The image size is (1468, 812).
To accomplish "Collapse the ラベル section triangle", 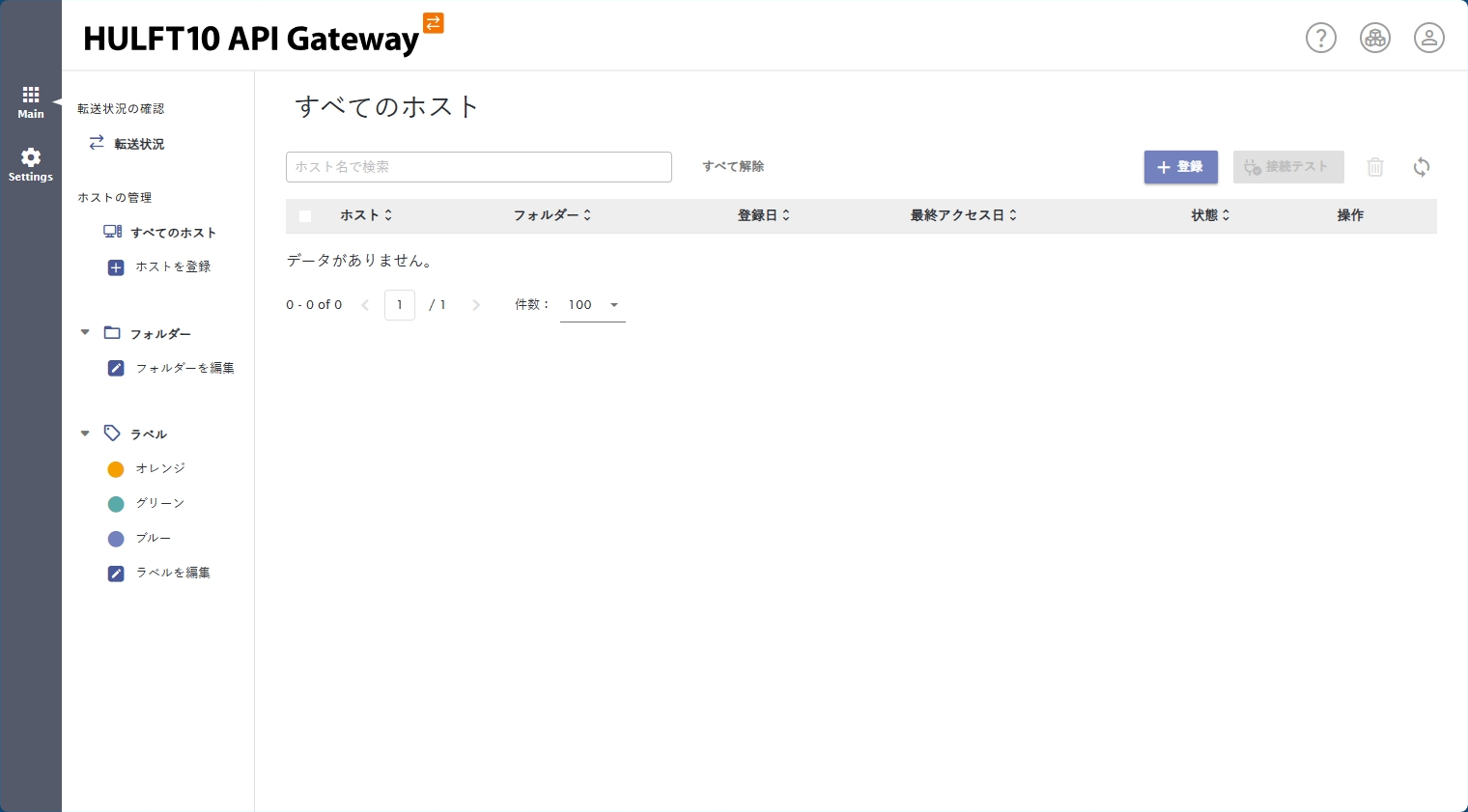I will pyautogui.click(x=85, y=434).
